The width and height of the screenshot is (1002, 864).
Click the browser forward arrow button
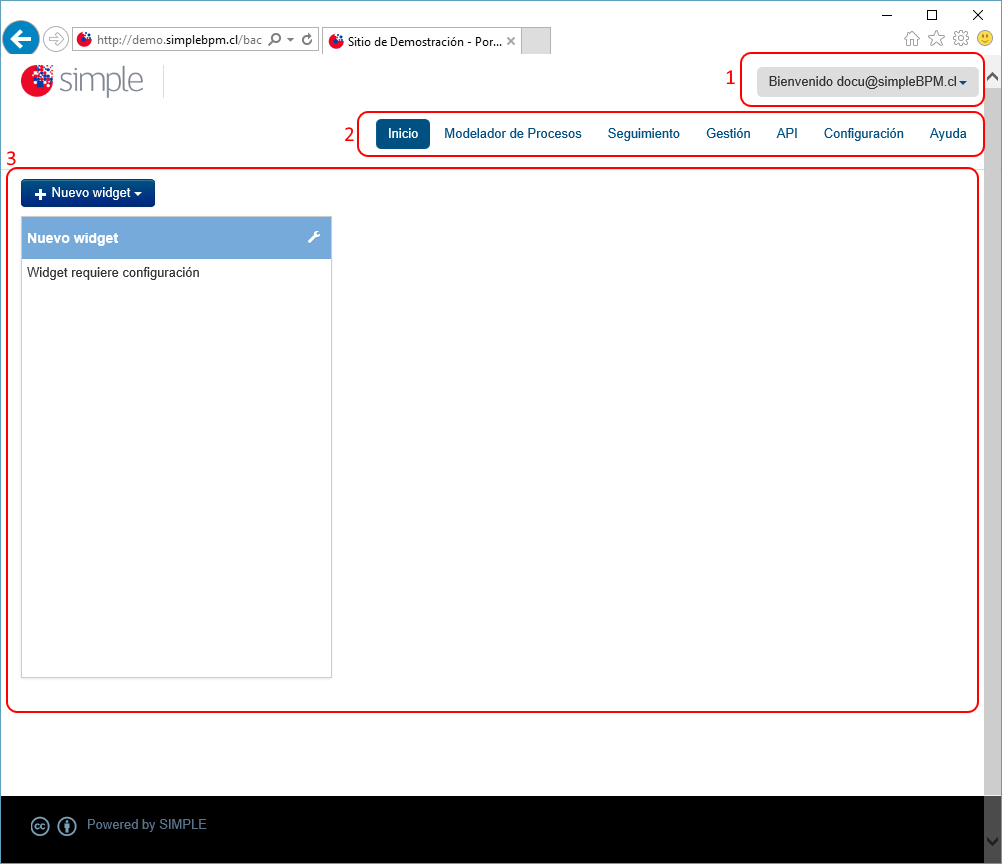[x=56, y=39]
